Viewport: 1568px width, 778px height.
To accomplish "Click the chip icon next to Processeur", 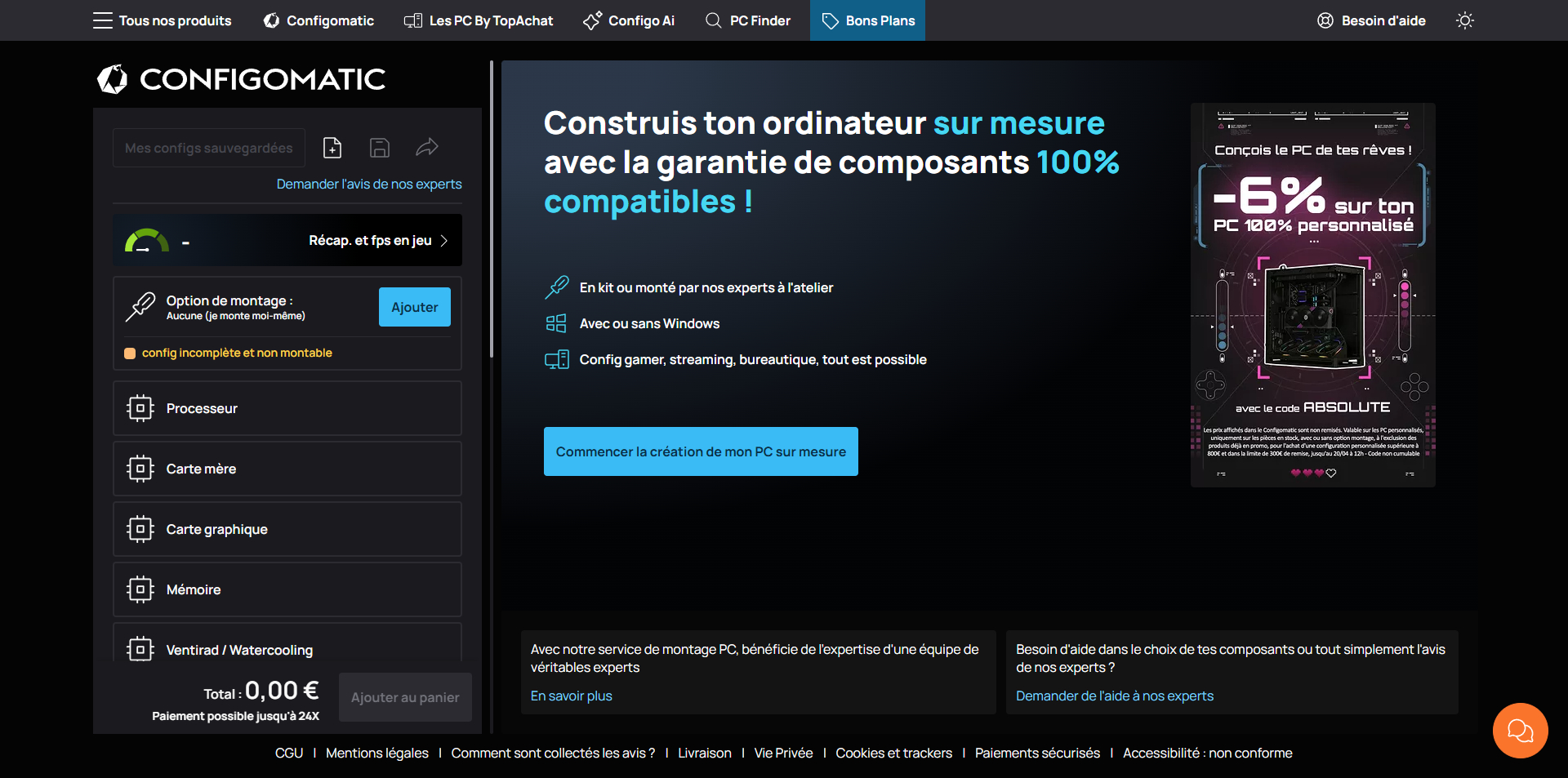I will [140, 408].
